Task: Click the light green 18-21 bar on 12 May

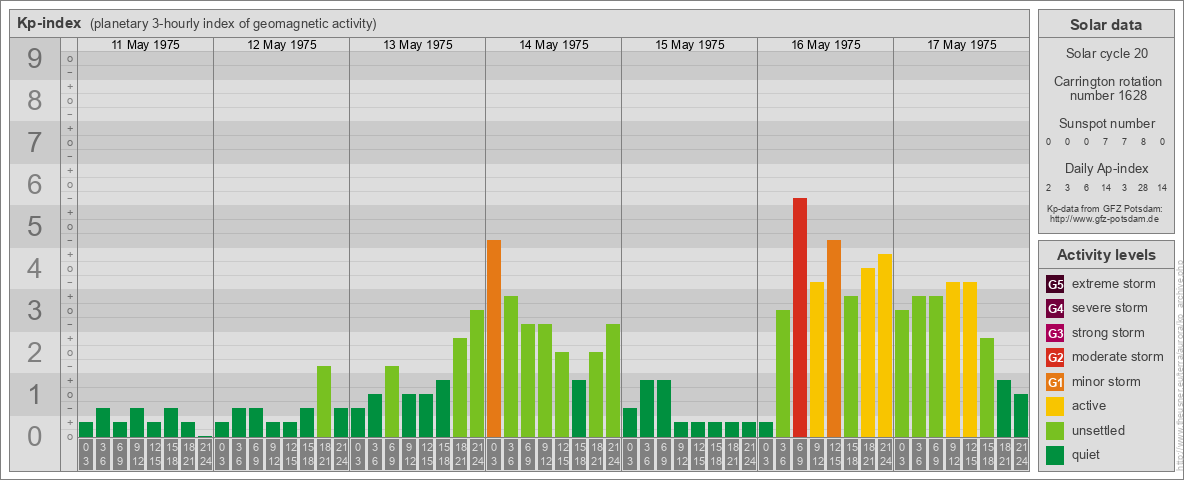Action: [x=324, y=402]
